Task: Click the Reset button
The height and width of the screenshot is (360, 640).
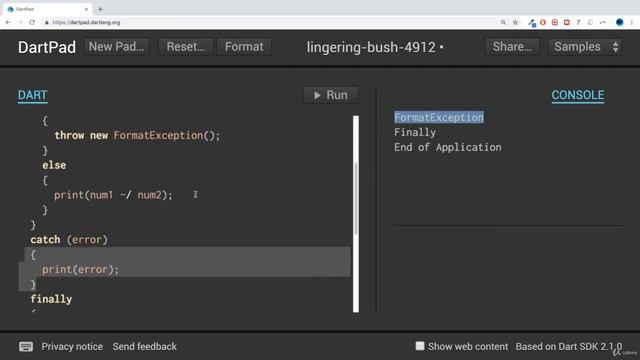Action: (x=186, y=47)
